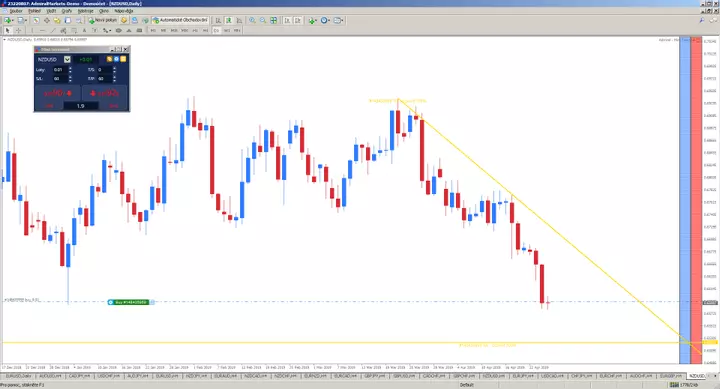Click the Nový pokyn (new order) button
The width and height of the screenshot is (720, 389).
(x=102, y=20)
